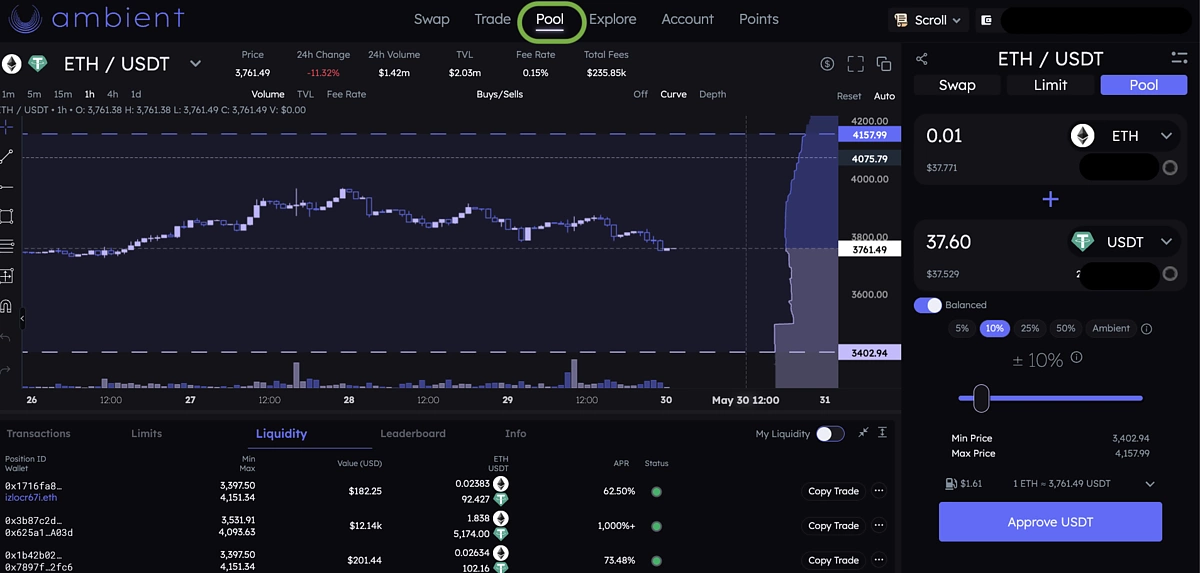This screenshot has height=573, width=1200.
Task: Toggle the ETH wallet balance source circle
Action: (1169, 168)
